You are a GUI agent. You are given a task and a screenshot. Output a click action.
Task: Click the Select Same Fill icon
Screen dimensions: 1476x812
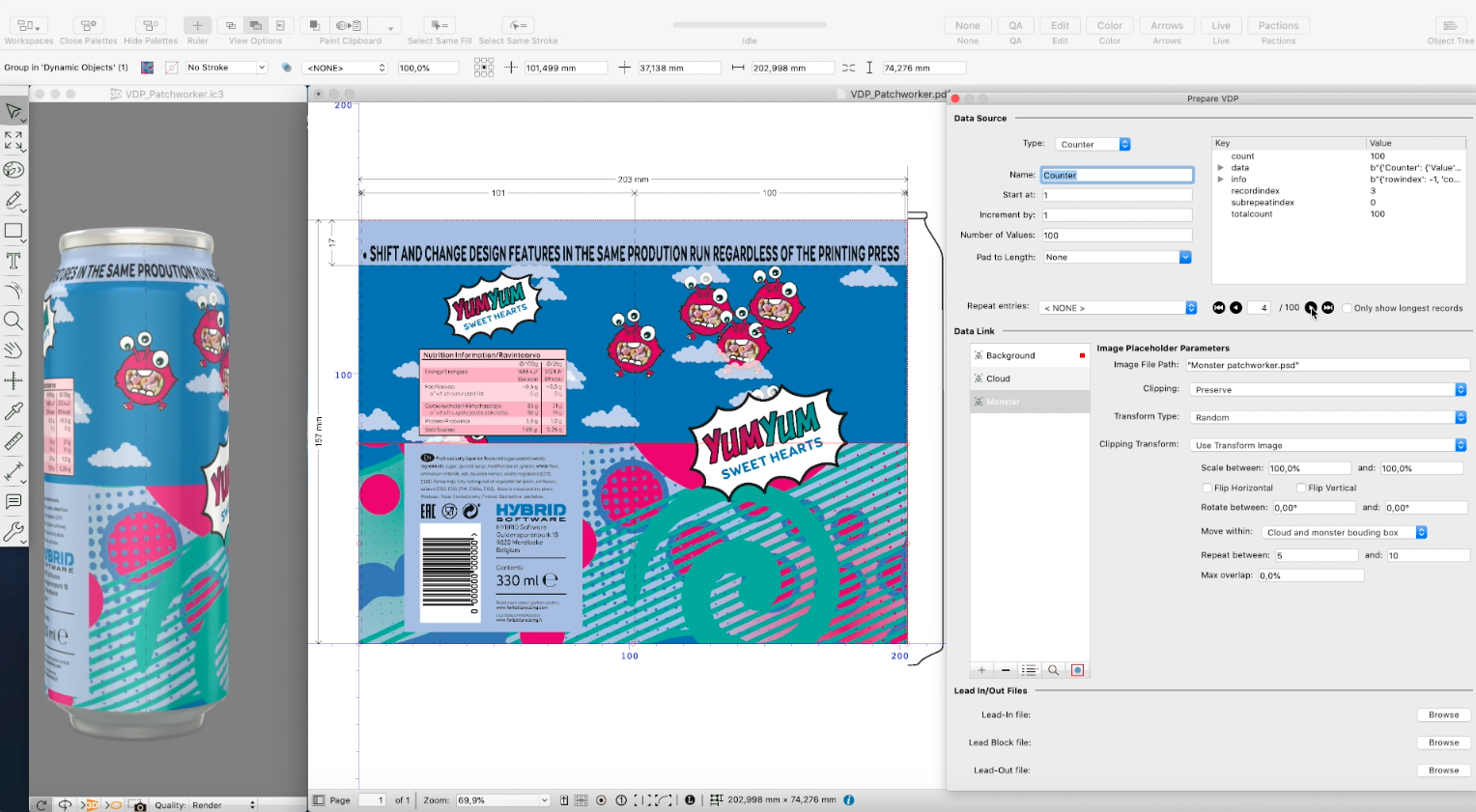(439, 26)
